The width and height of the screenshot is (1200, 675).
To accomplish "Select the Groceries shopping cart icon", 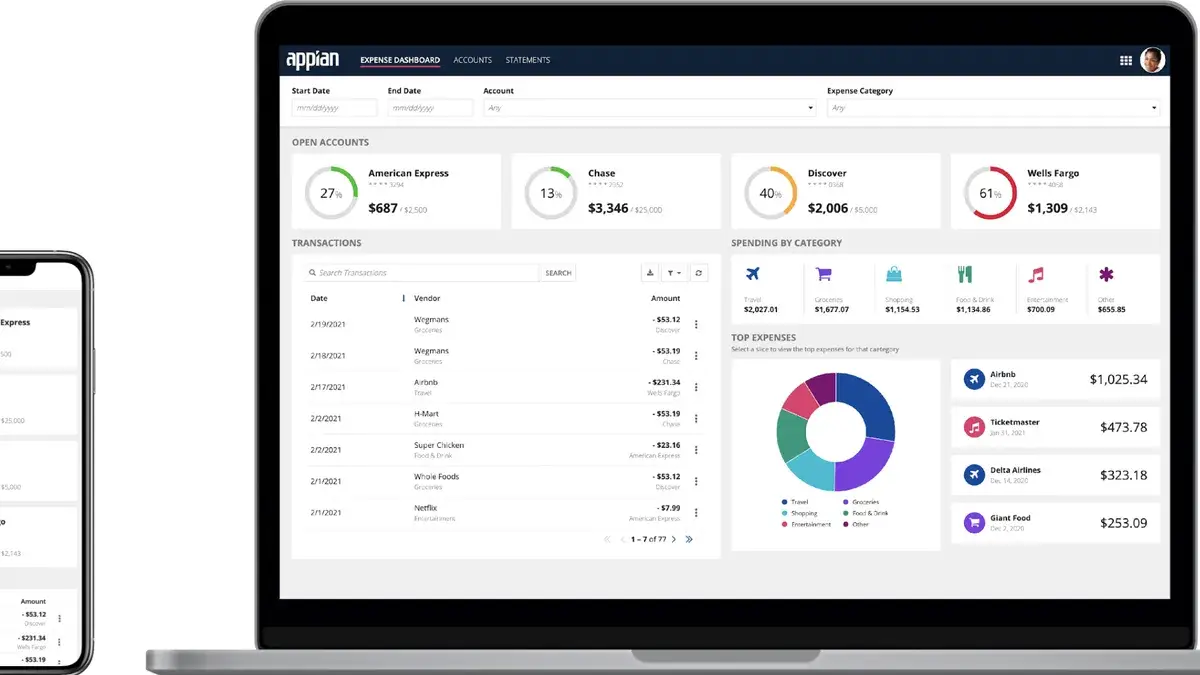I will point(825,273).
